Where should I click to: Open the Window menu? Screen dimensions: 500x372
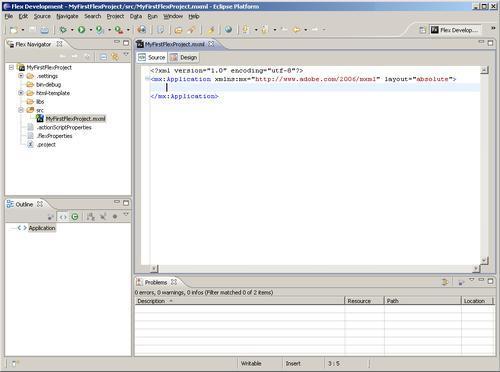point(173,16)
